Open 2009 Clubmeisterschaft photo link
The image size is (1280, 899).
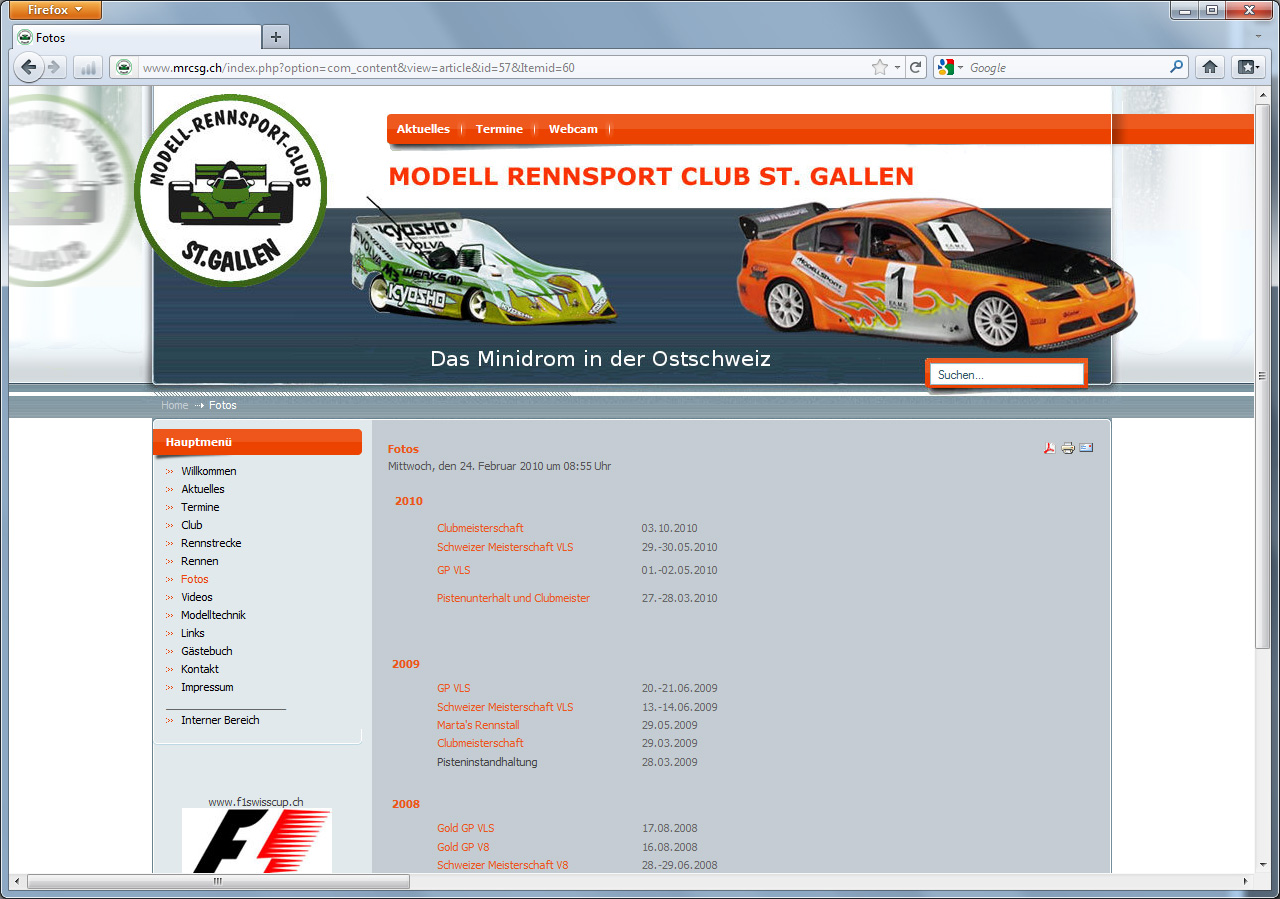(x=480, y=743)
